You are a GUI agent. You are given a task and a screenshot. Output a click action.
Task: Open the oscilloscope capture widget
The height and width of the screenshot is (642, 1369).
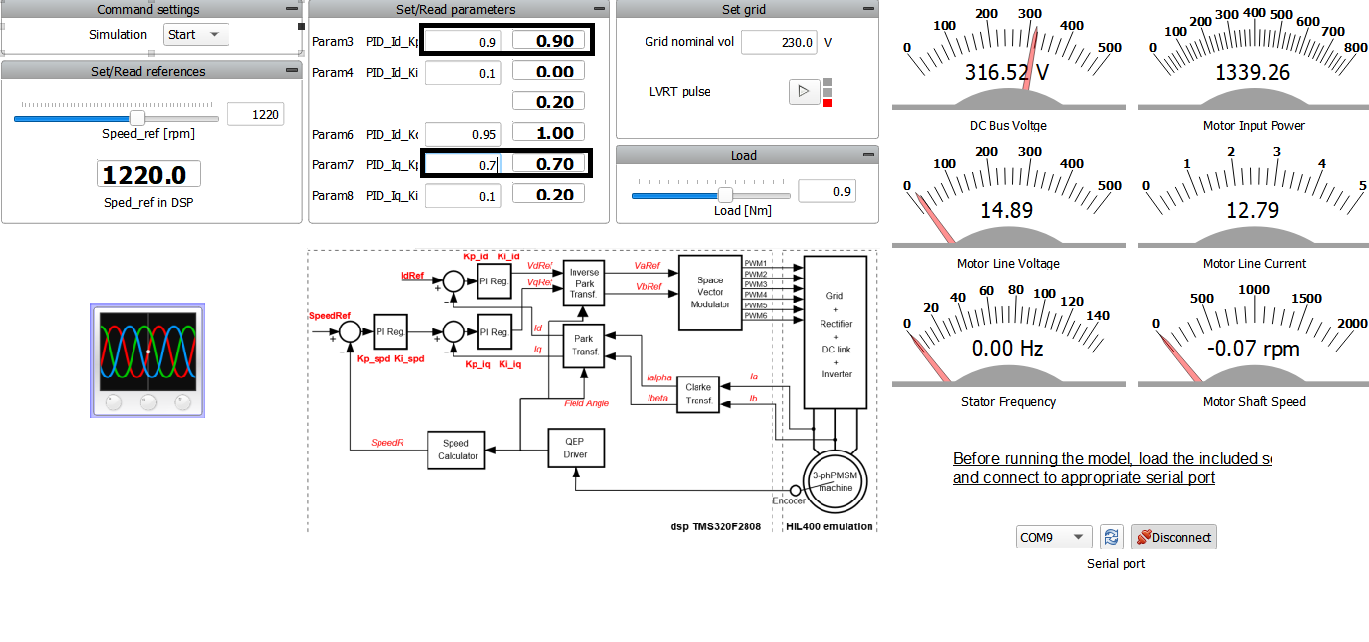pyautogui.click(x=148, y=361)
